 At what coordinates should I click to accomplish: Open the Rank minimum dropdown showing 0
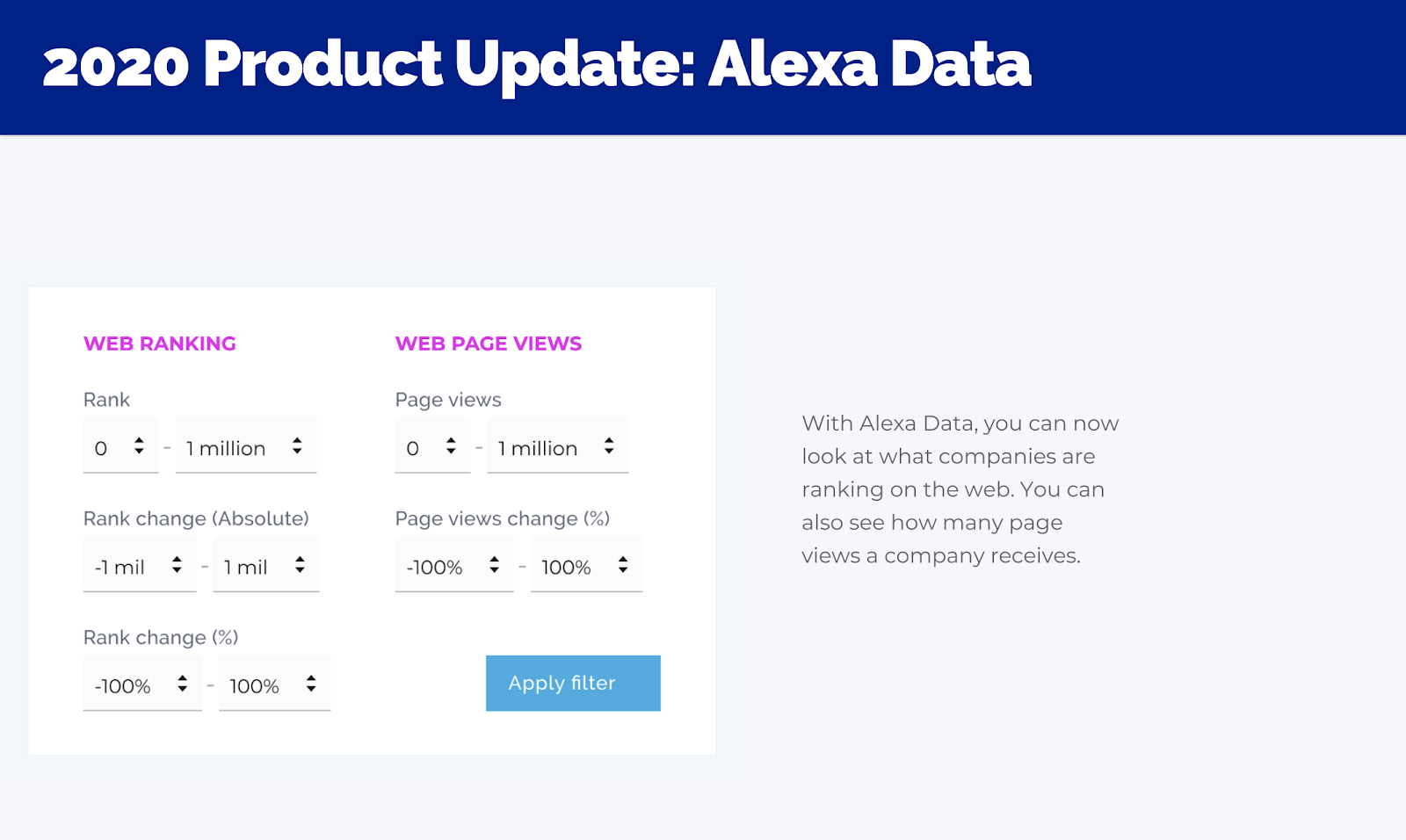coord(121,446)
